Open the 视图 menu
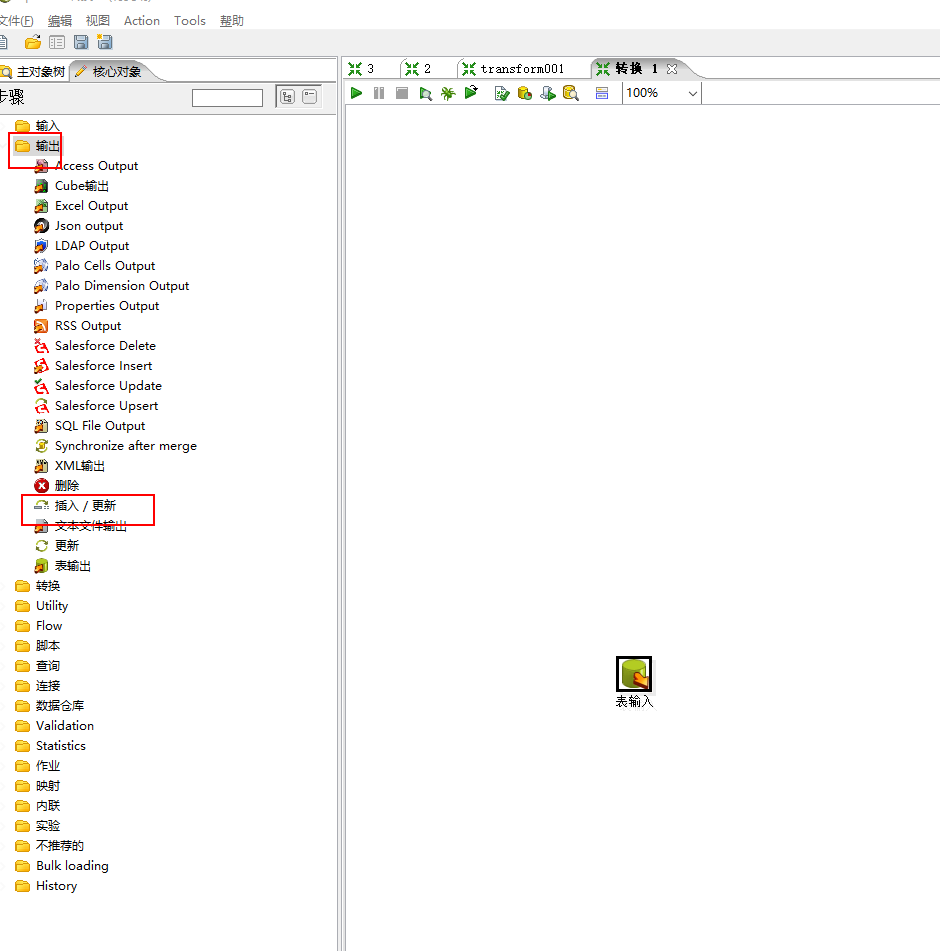Image resolution: width=940 pixels, height=951 pixels. pyautogui.click(x=98, y=21)
